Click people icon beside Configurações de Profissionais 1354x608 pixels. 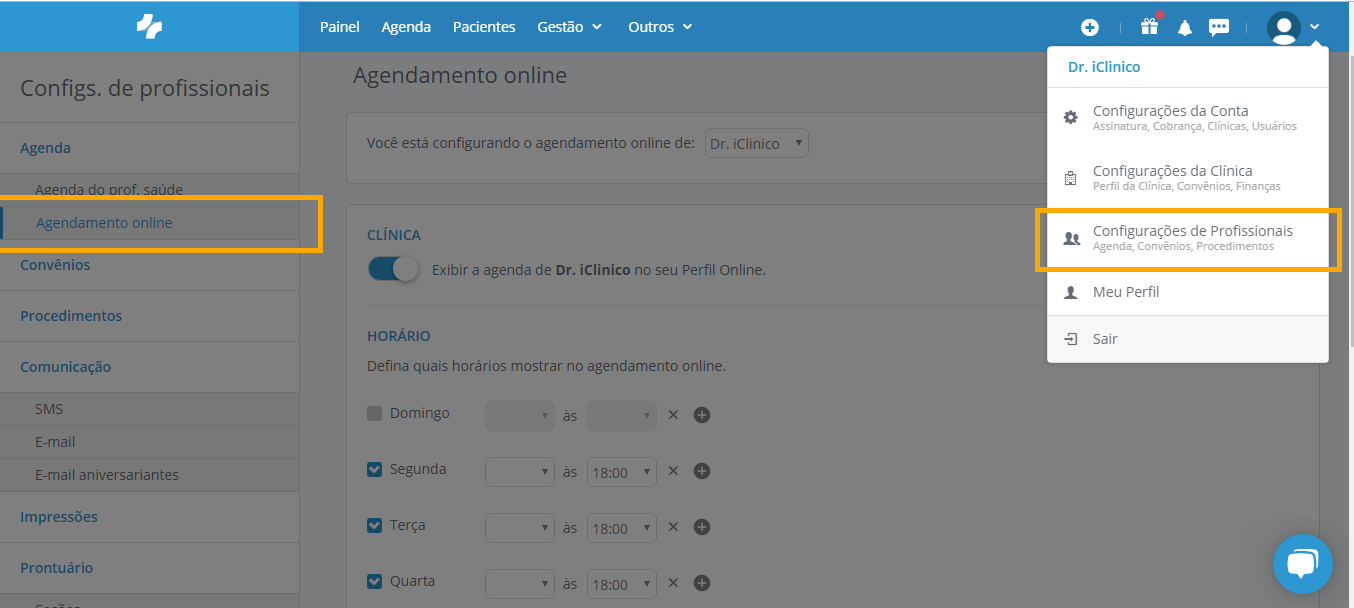coord(1071,238)
